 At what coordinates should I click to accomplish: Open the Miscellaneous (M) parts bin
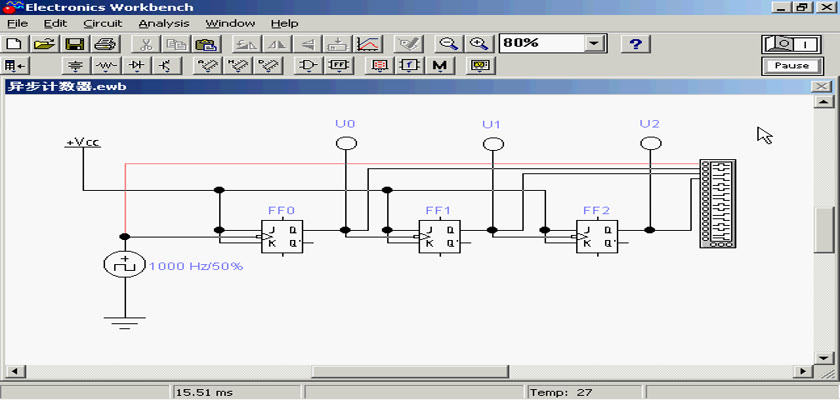point(439,66)
